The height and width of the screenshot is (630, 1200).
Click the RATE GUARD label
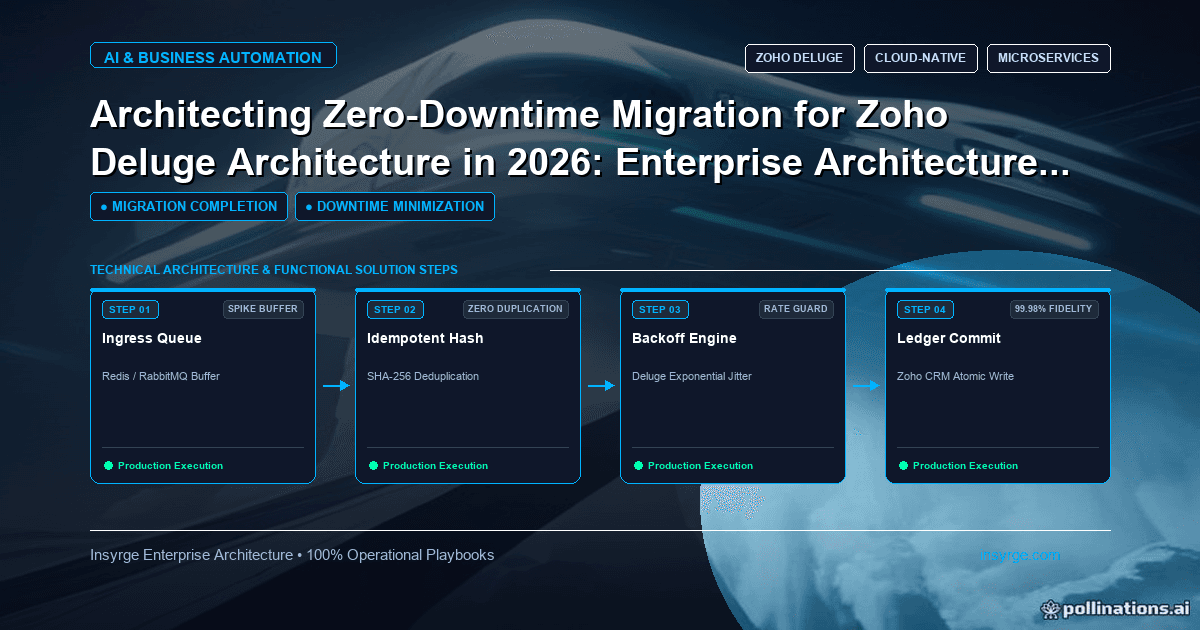point(796,309)
